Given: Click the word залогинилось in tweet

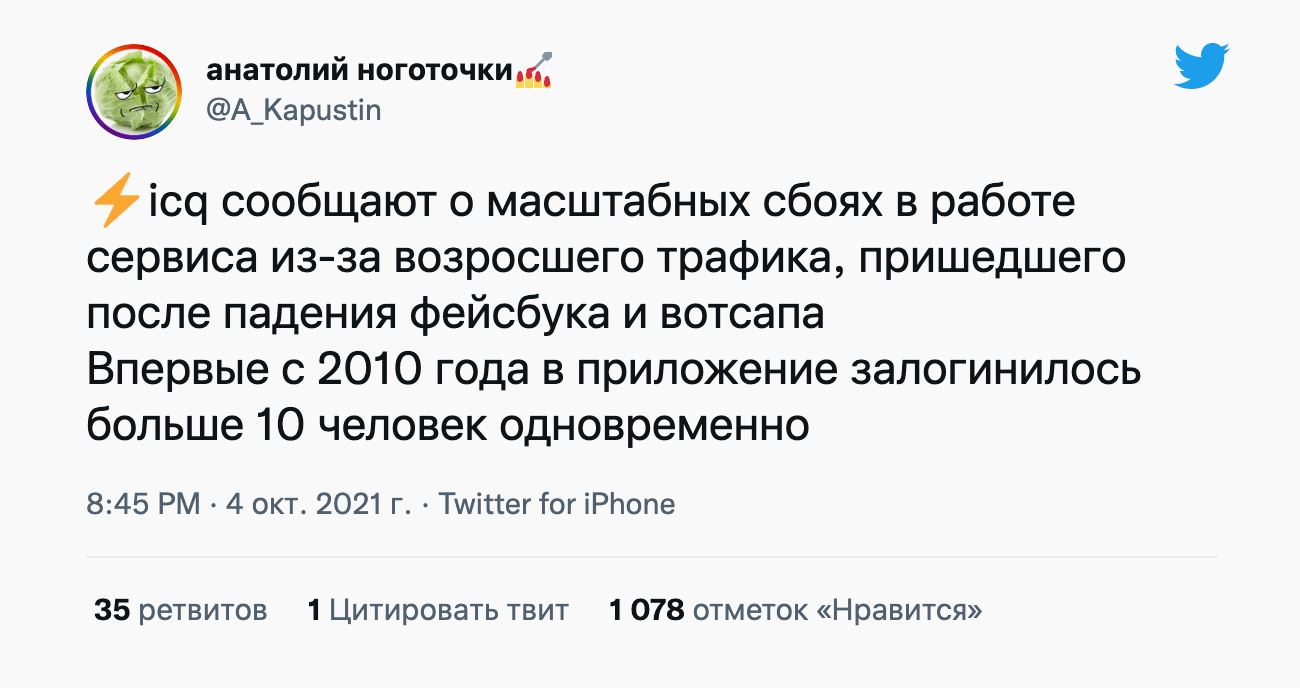Looking at the screenshot, I should pyautogui.click(x=995, y=371).
